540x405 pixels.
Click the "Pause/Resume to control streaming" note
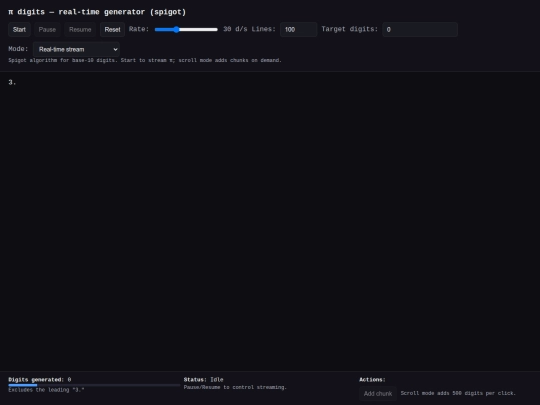click(235, 387)
